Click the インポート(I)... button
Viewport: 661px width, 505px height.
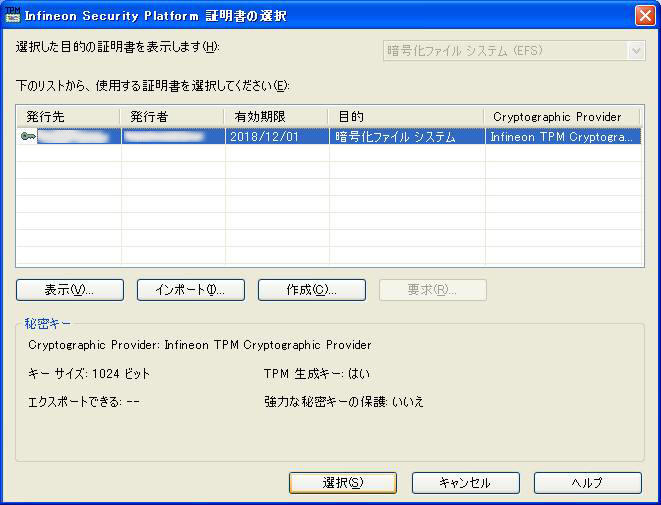coord(191,290)
